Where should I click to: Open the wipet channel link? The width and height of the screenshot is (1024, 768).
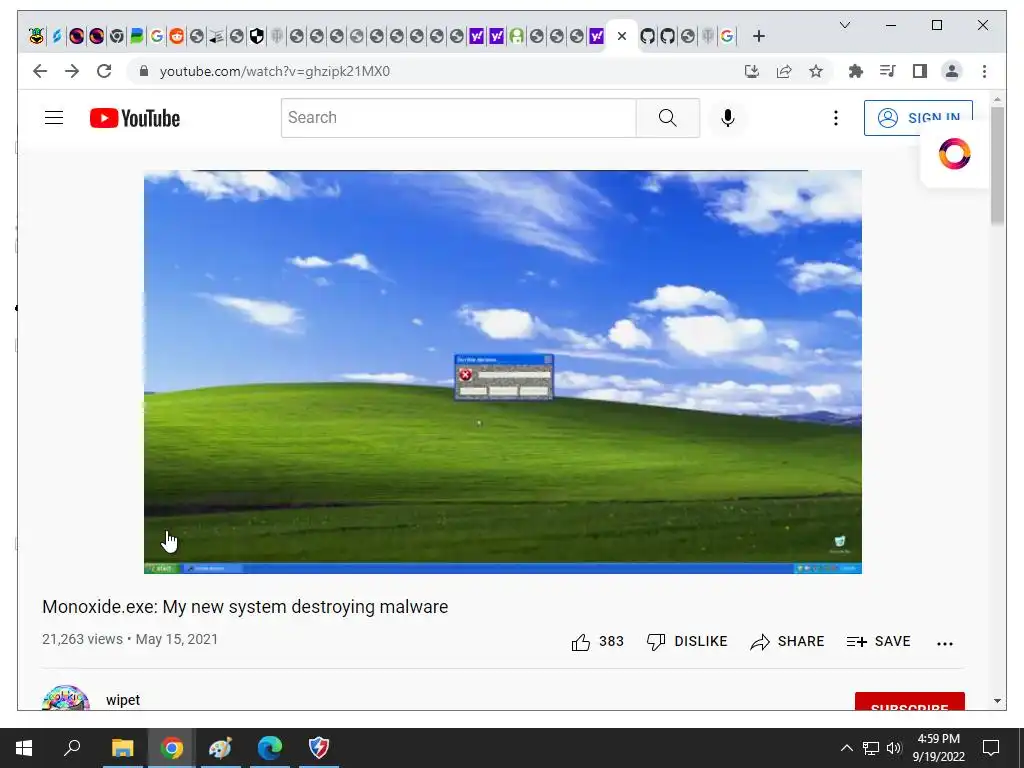(x=123, y=700)
